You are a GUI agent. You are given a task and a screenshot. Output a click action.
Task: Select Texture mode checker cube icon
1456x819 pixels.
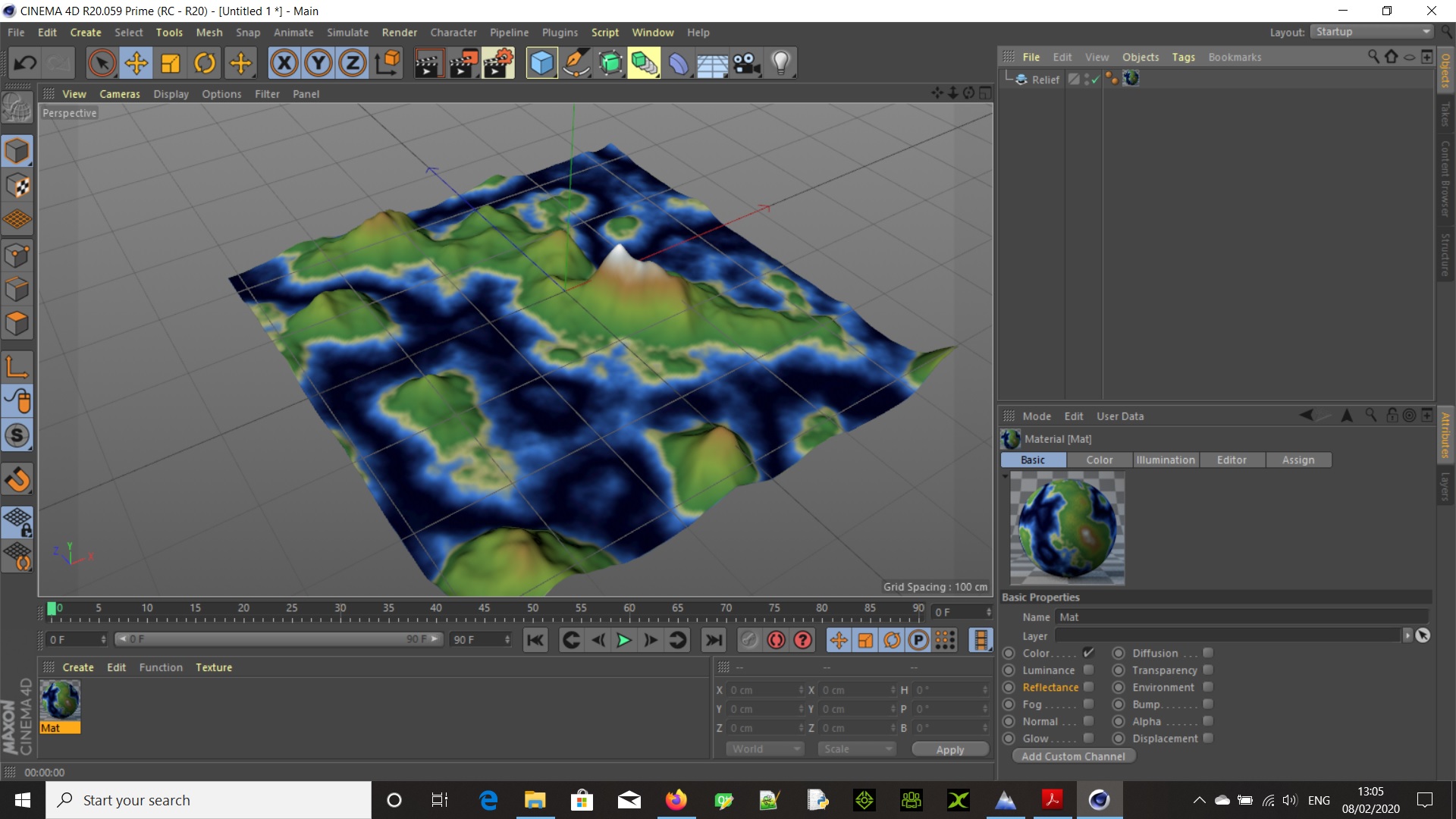point(17,186)
